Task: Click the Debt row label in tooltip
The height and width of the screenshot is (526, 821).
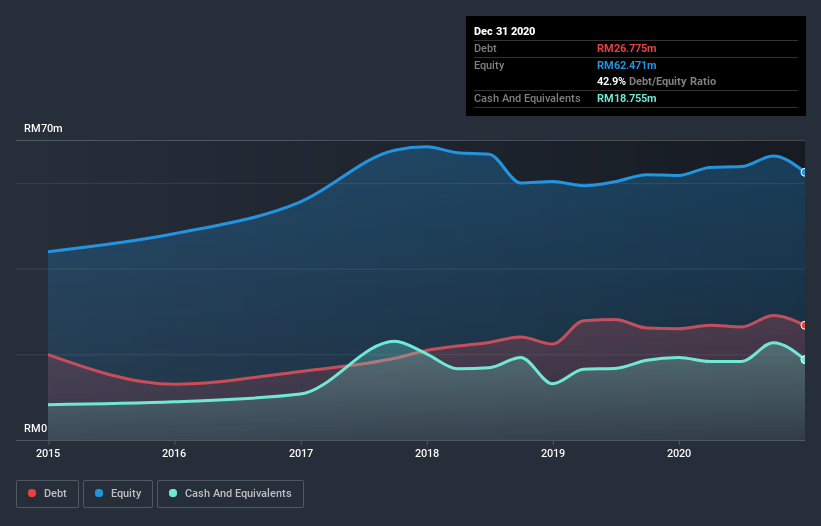Action: tap(485, 48)
